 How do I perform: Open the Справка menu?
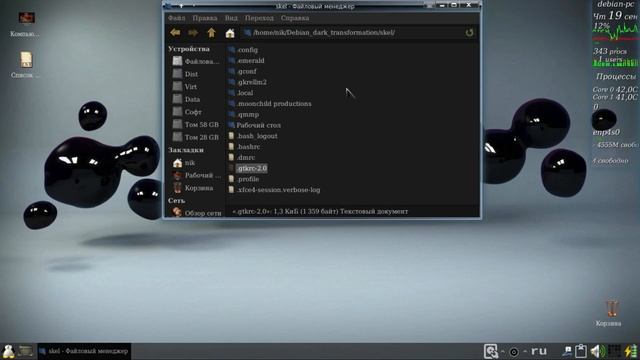(295, 18)
